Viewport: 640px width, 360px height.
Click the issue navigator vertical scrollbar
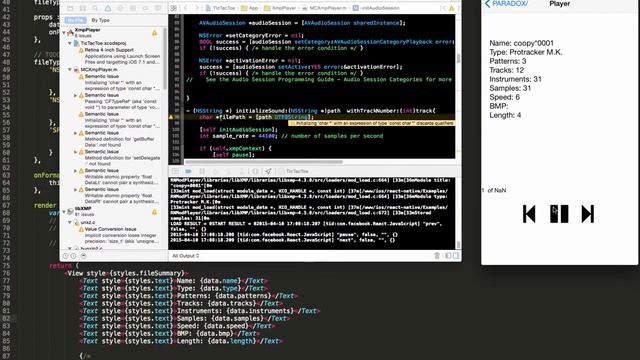[165, 58]
